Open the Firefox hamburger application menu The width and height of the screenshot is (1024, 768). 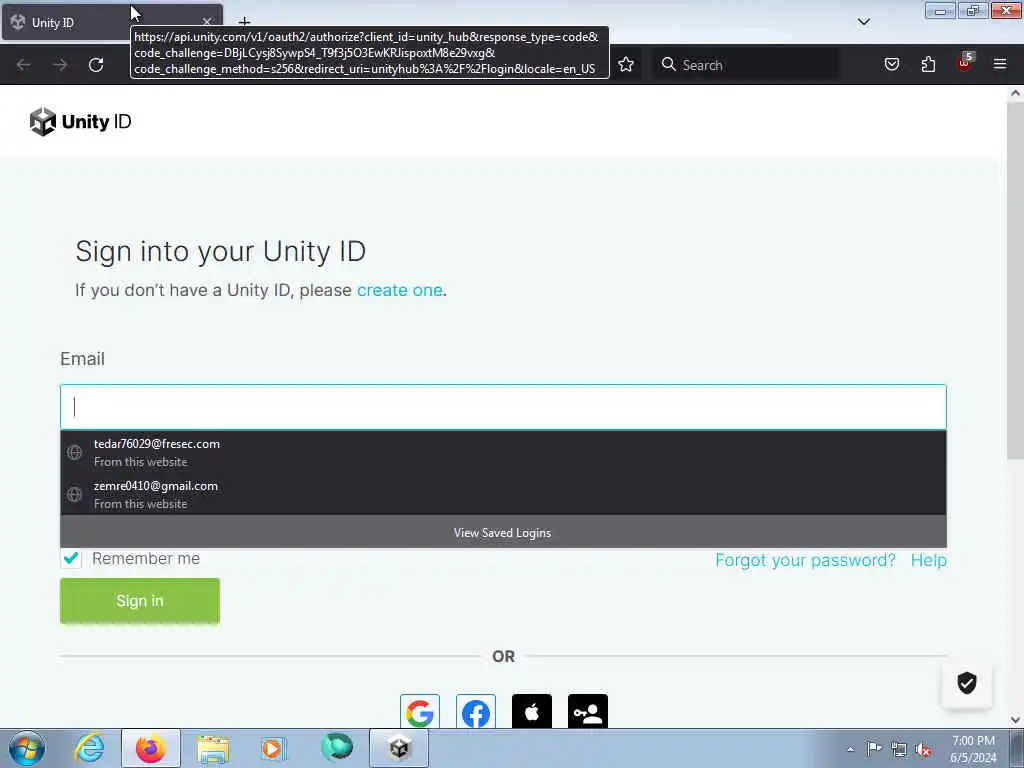[1000, 64]
